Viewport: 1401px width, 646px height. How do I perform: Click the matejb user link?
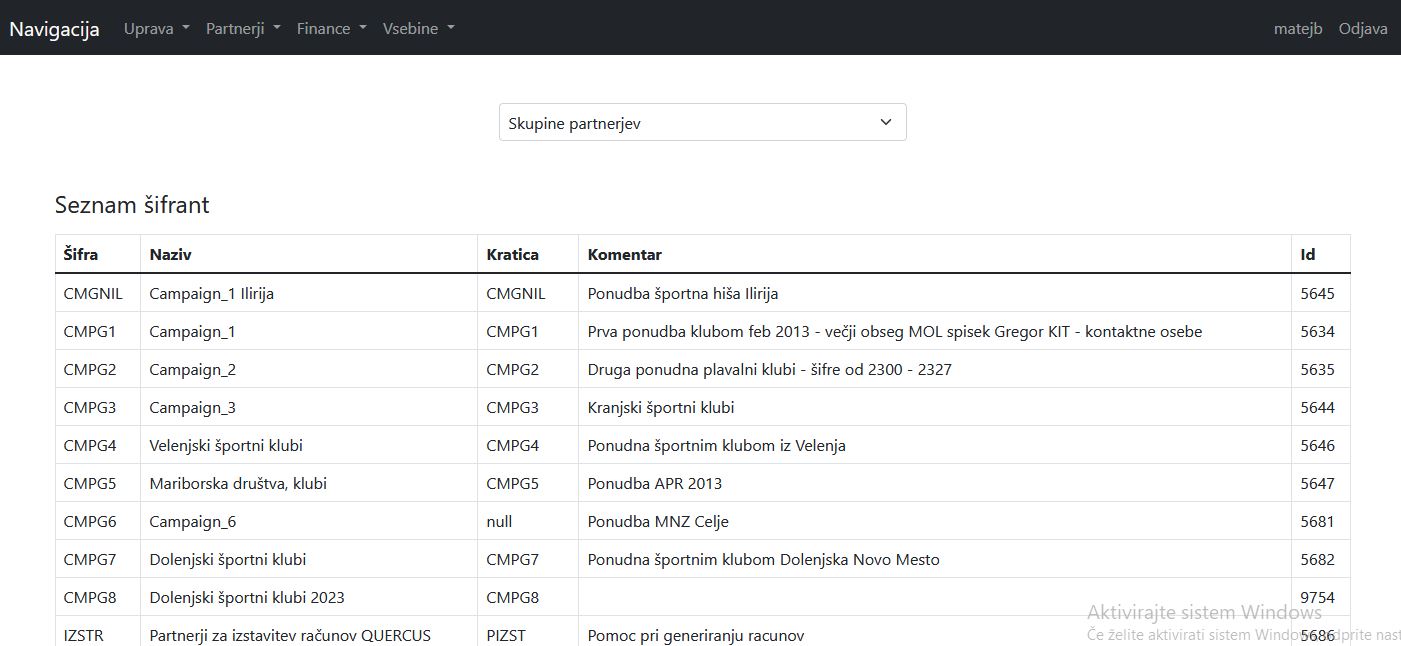[x=1298, y=29]
